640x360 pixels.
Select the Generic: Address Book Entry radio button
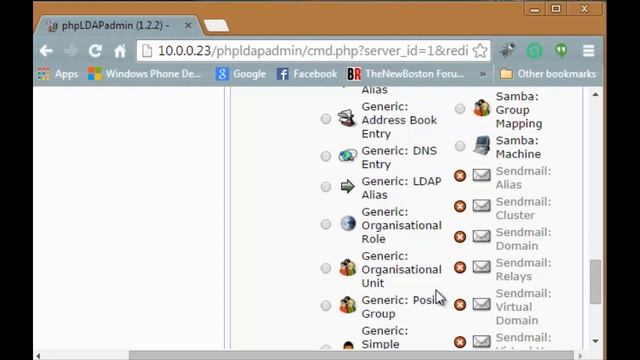pos(326,119)
